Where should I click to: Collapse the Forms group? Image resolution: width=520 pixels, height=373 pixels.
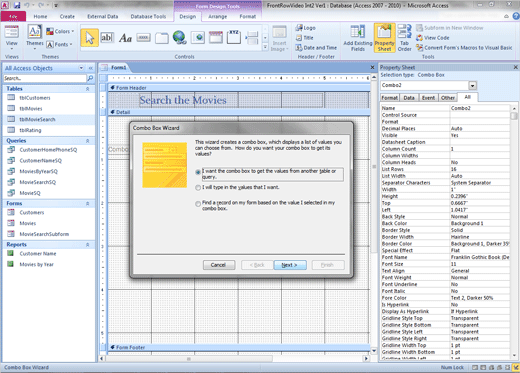click(x=88, y=204)
